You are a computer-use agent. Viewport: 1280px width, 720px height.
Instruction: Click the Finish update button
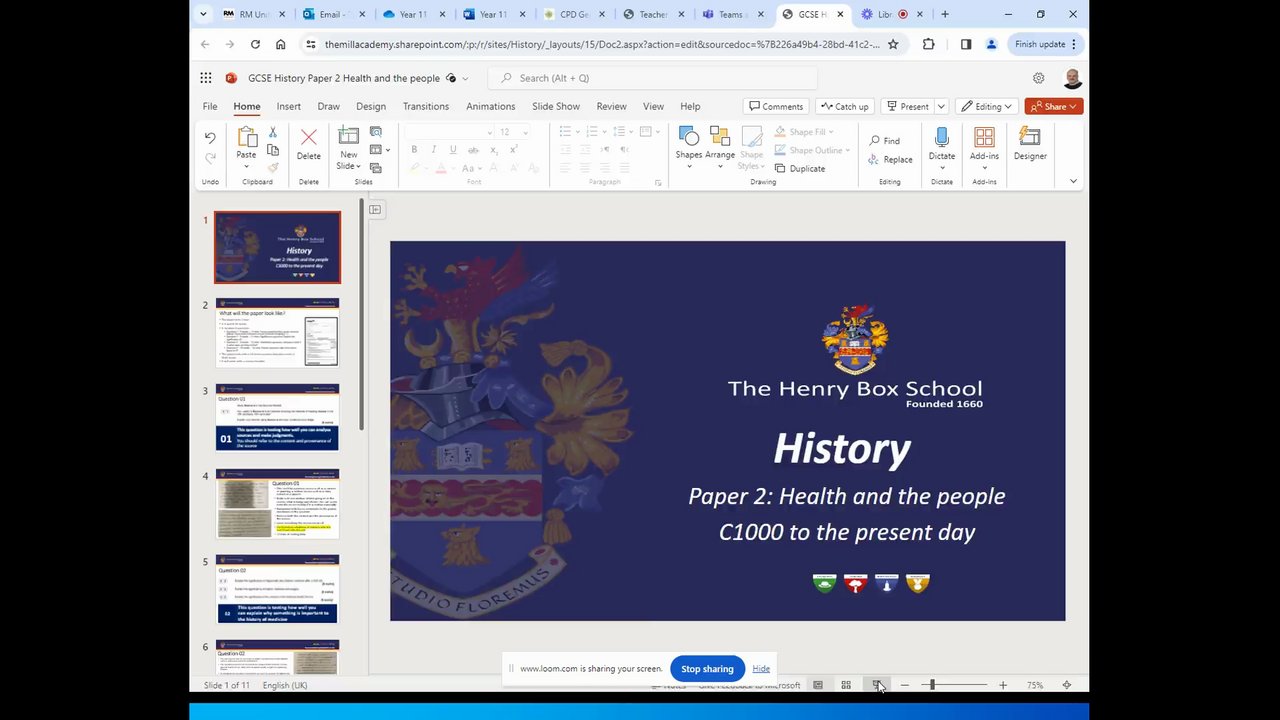[x=1045, y=44]
